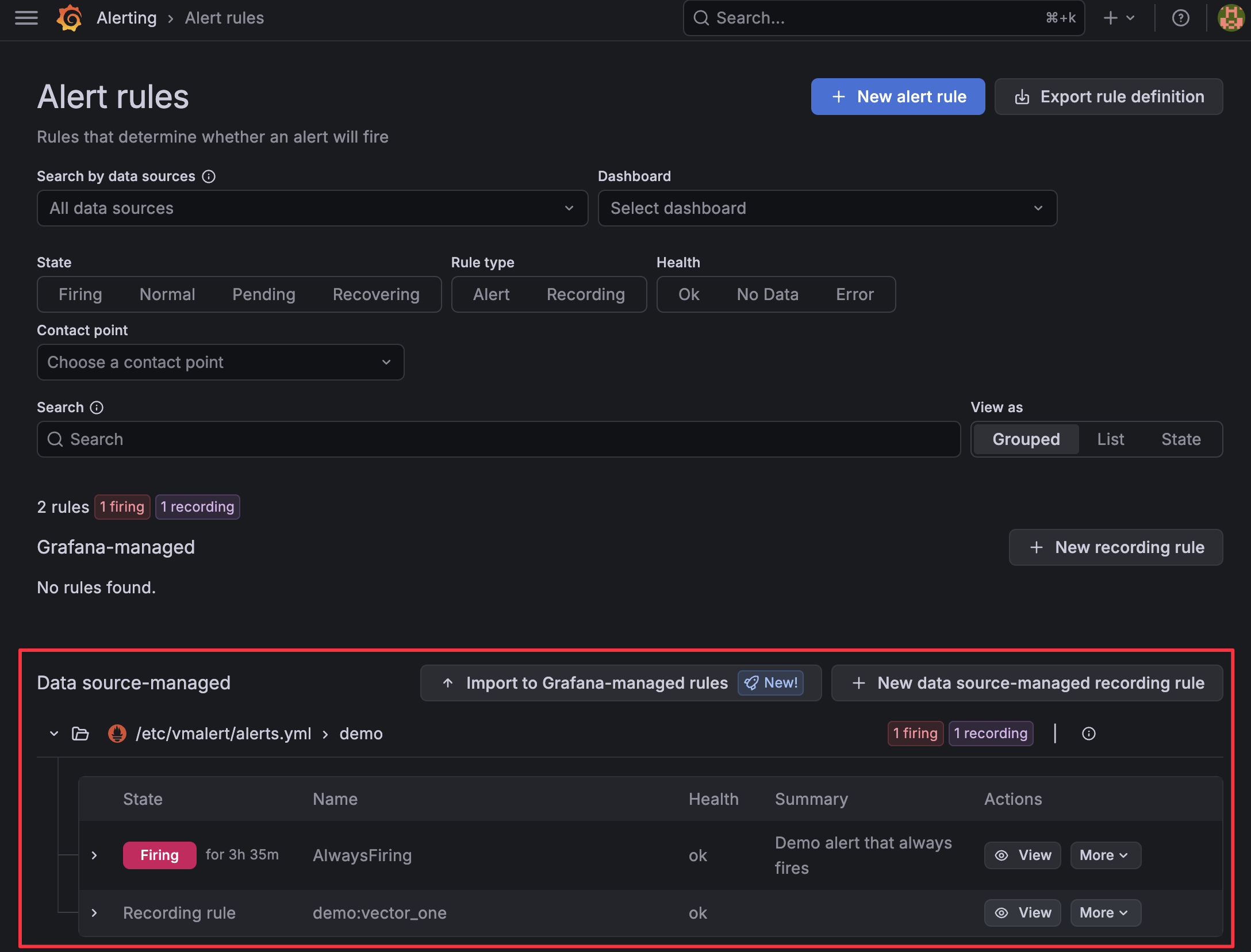Viewport: 1251px width, 952px height.
Task: Open the help question mark icon
Action: [1180, 18]
